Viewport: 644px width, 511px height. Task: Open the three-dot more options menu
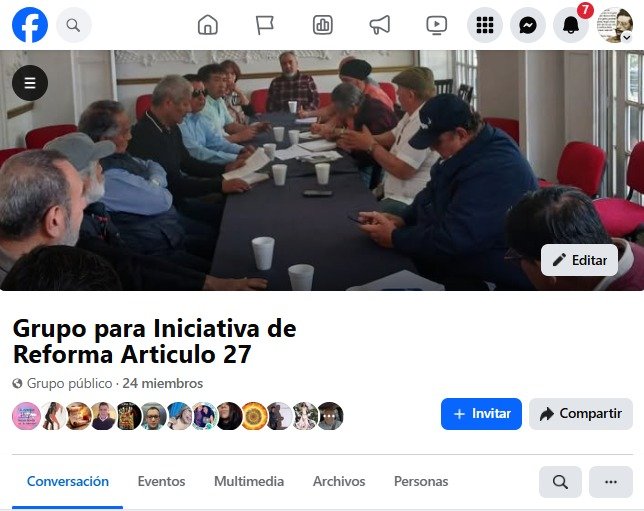click(611, 482)
